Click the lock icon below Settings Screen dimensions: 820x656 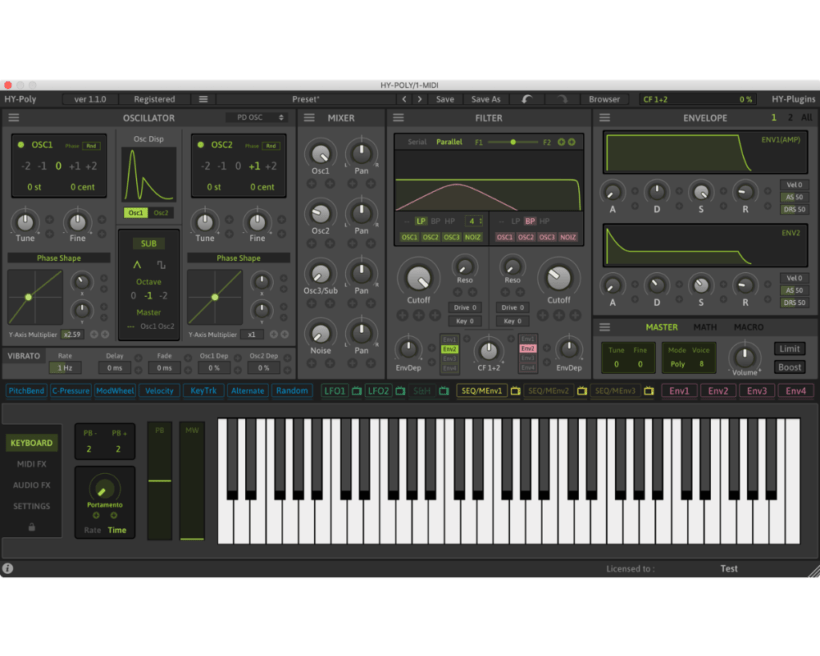31,527
